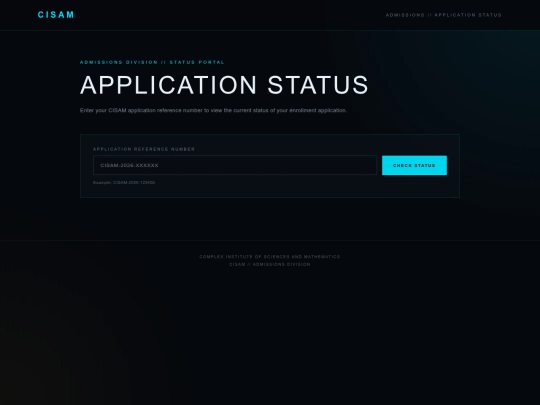This screenshot has width=540, height=405.
Task: Focus the application reference number field
Action: pos(235,165)
